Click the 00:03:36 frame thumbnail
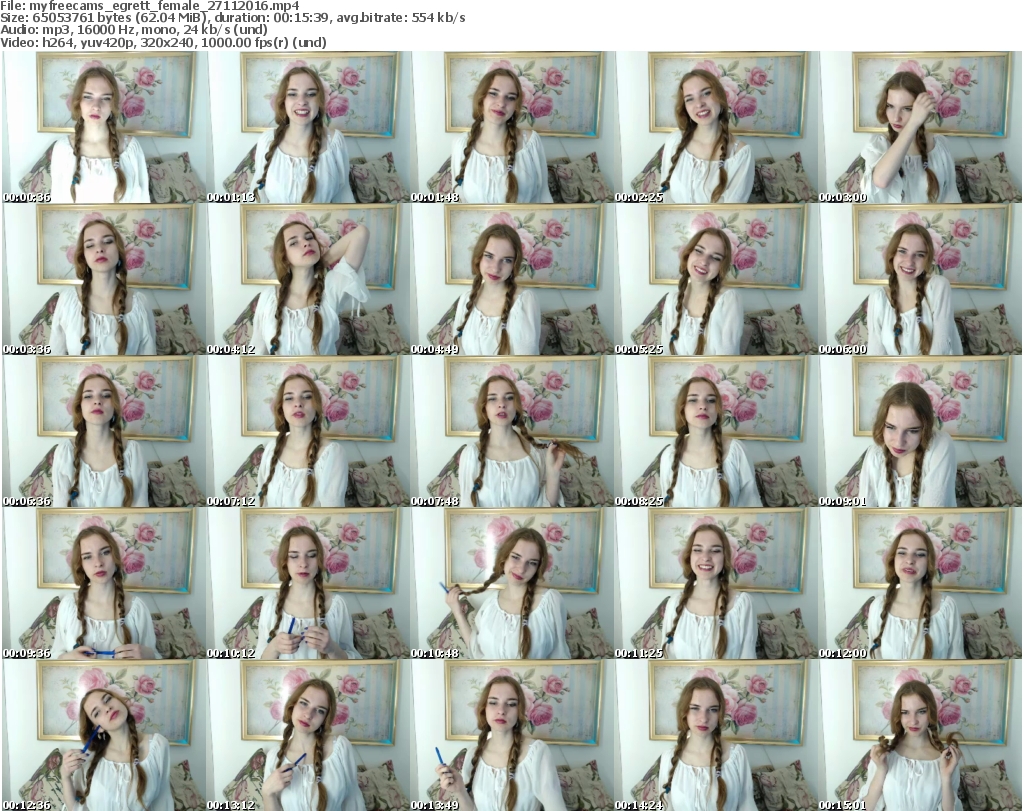Screen dimensions: 1024x811 pos(104,279)
